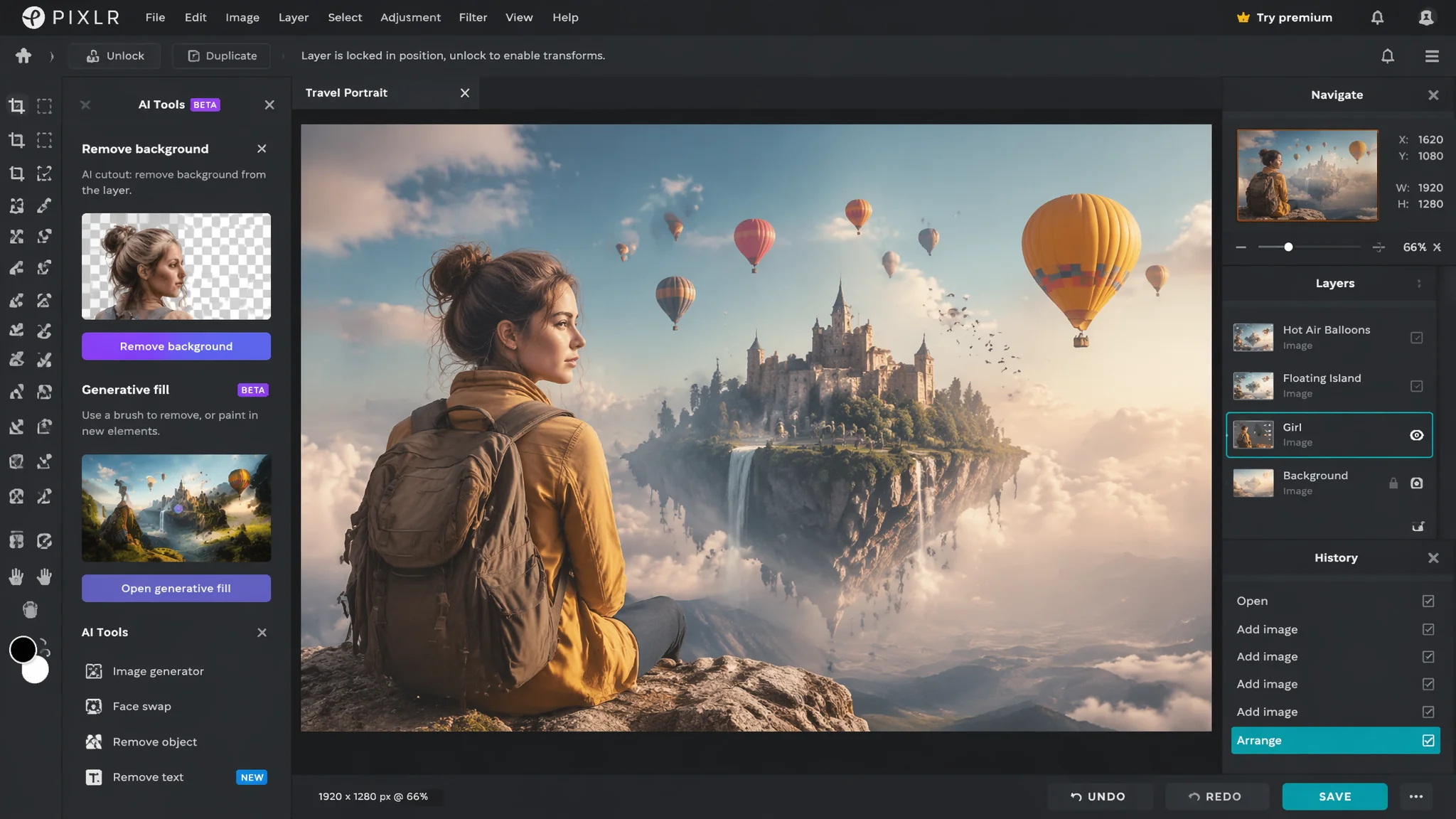Open the Remove object AI tool

[141, 742]
